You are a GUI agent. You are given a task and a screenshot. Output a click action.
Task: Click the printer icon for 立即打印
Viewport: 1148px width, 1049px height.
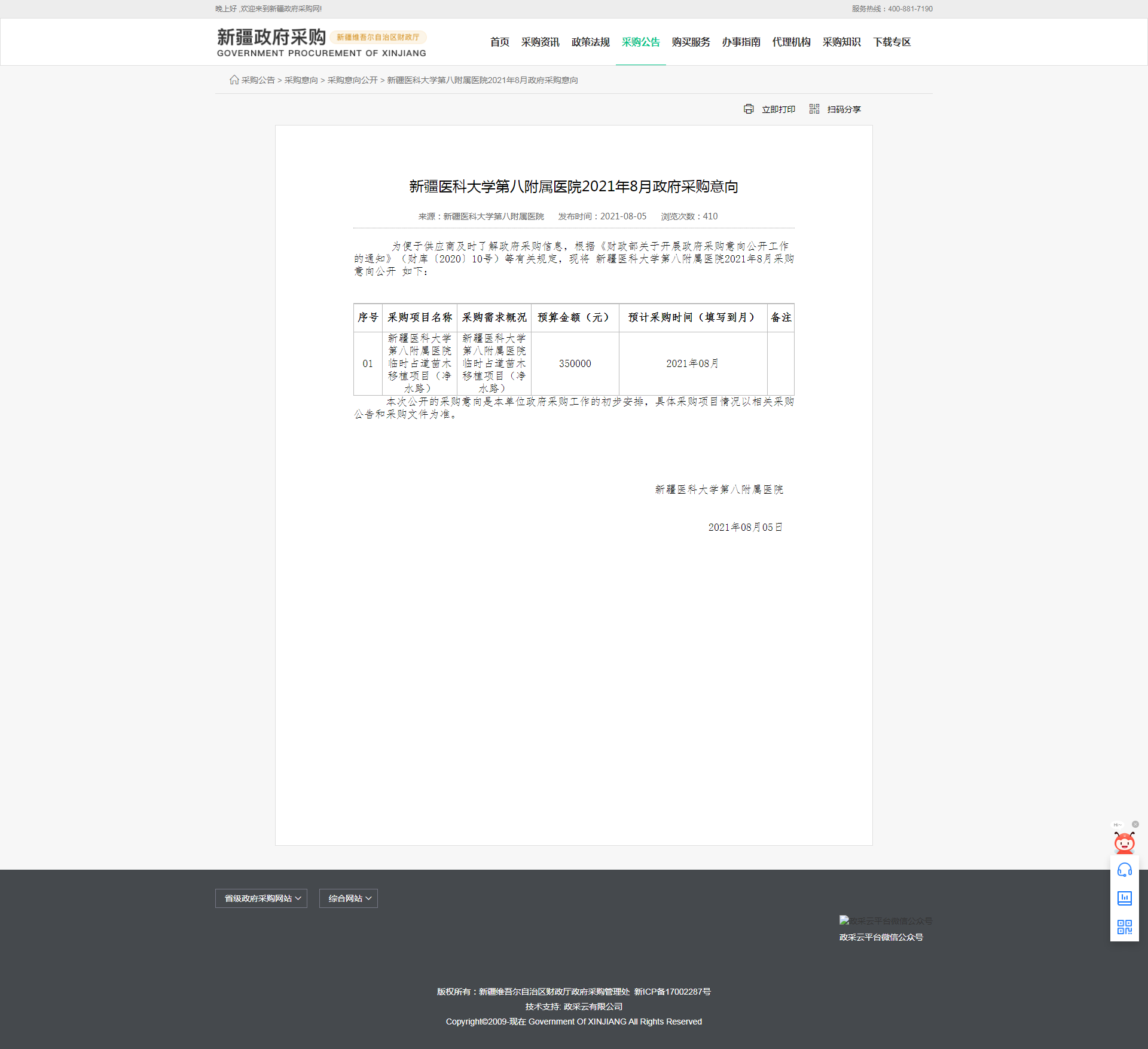pos(749,109)
